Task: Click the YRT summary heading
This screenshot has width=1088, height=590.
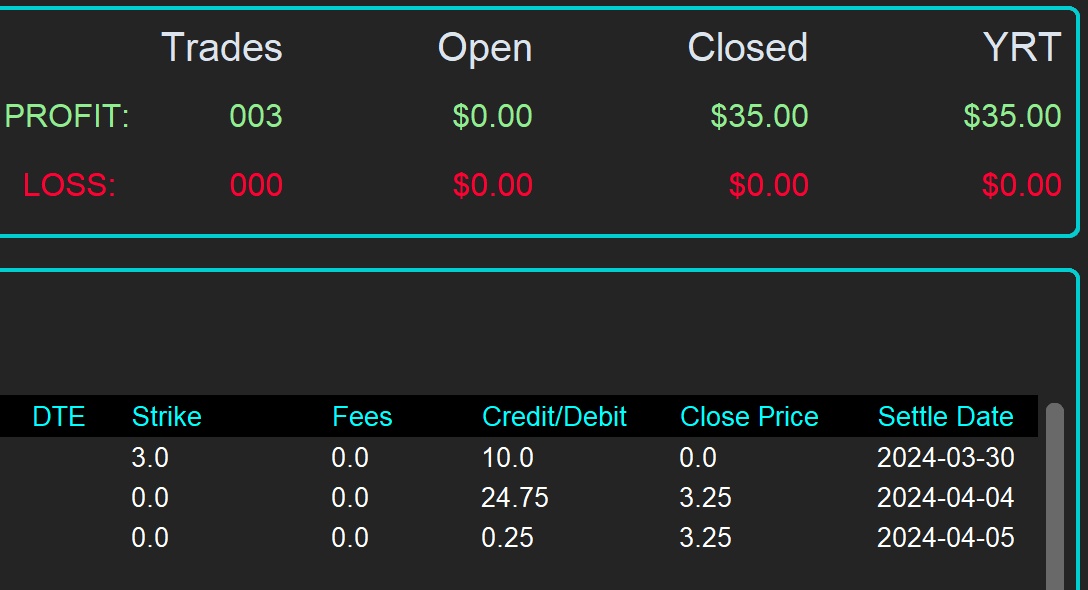Action: point(1022,47)
